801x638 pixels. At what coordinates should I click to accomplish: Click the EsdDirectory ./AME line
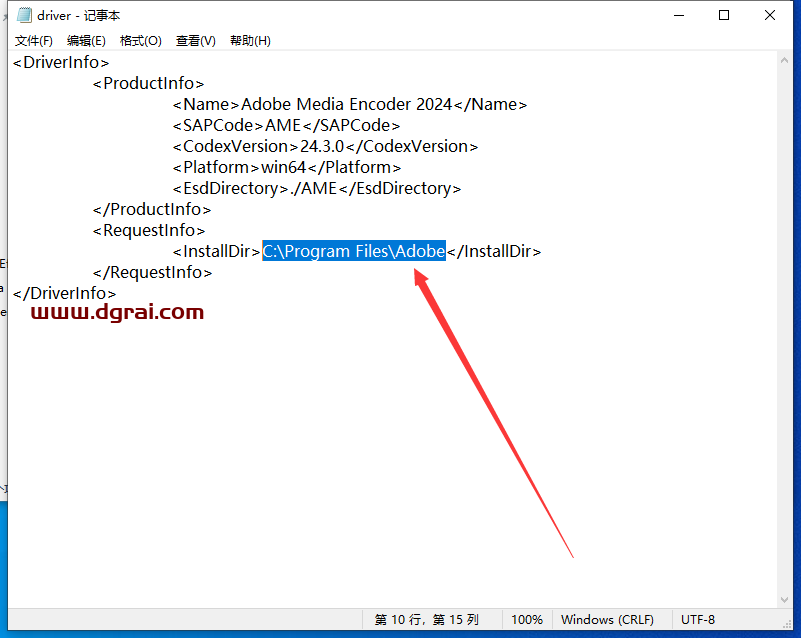pyautogui.click(x=317, y=188)
